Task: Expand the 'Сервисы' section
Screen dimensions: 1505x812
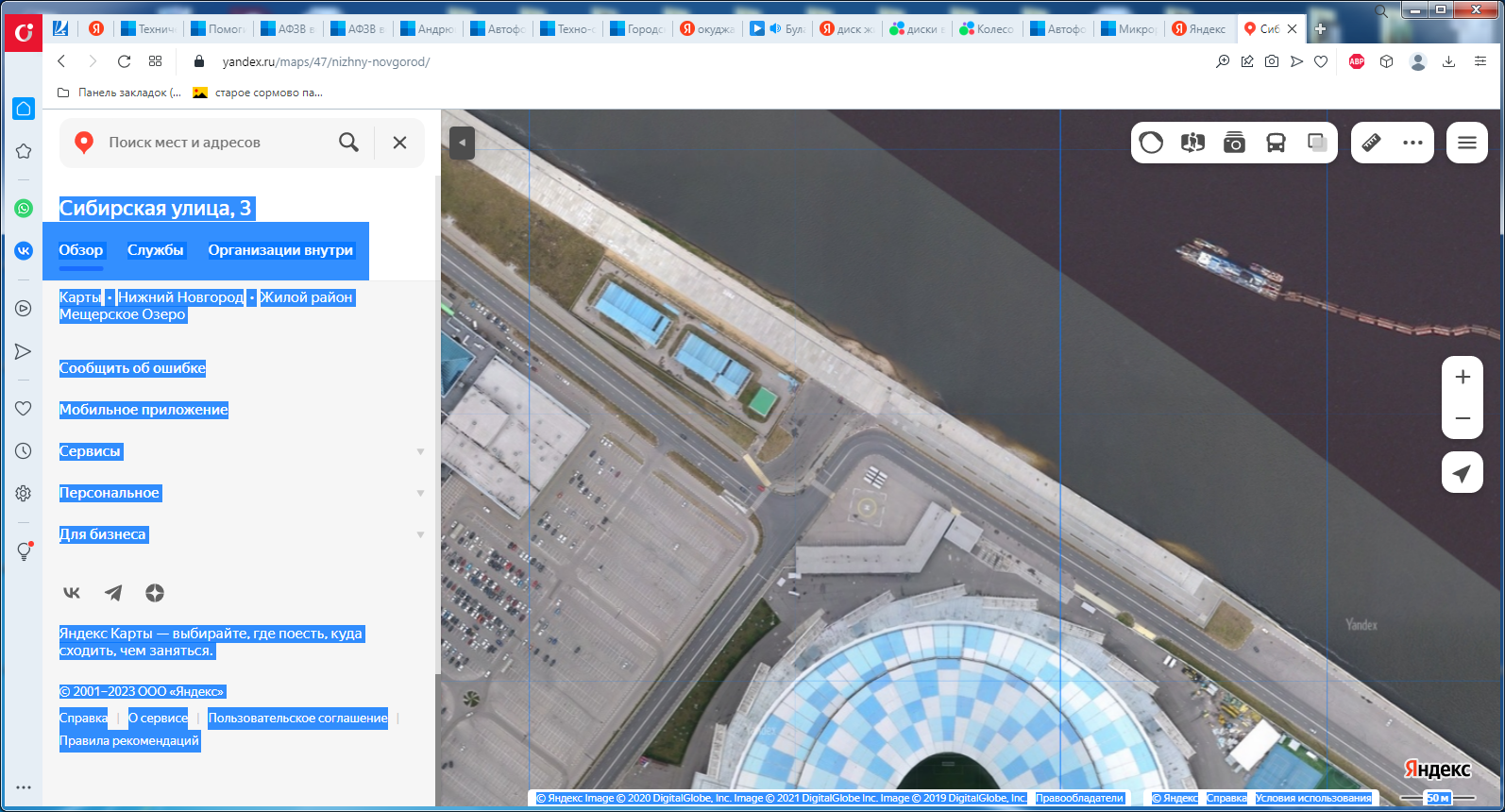Action: tap(241, 451)
